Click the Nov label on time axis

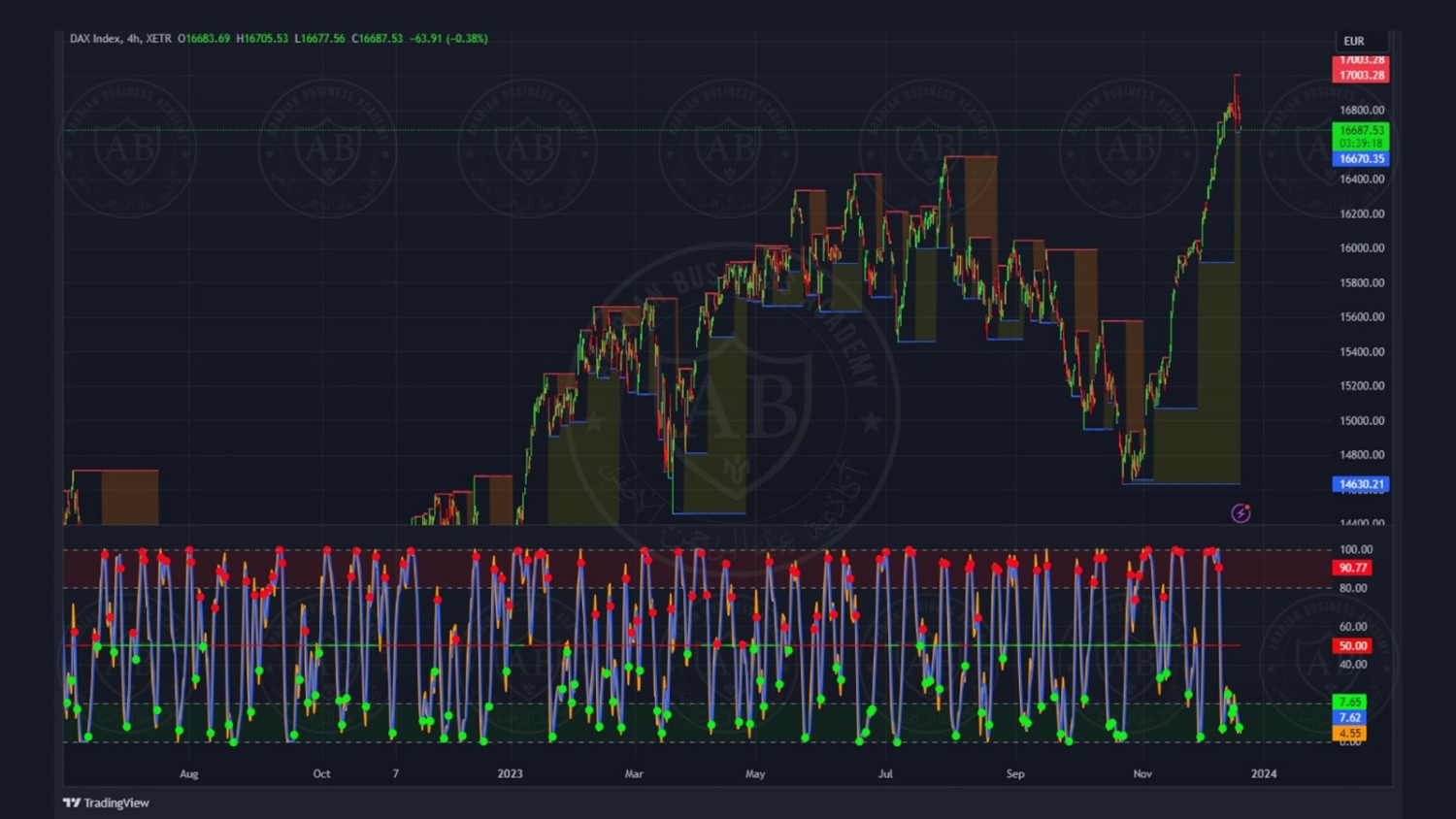pyautogui.click(x=1142, y=774)
